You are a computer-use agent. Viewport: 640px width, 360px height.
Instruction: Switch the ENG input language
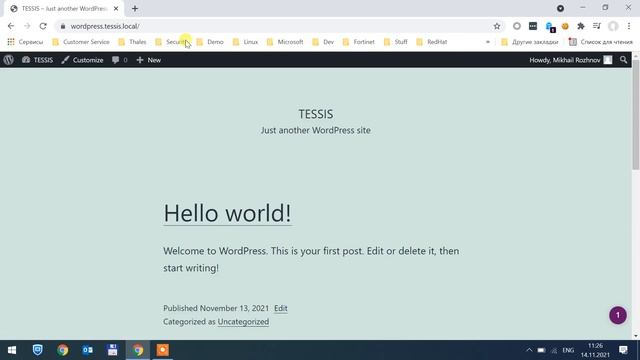pyautogui.click(x=568, y=350)
